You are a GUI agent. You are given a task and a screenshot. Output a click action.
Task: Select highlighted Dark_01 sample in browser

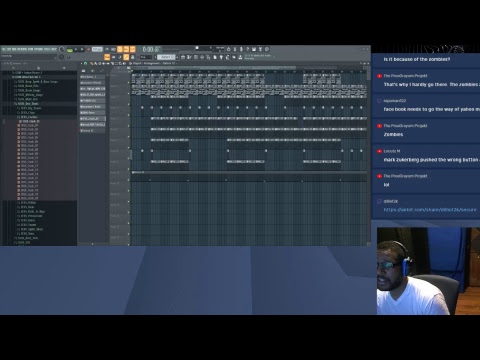(31, 121)
